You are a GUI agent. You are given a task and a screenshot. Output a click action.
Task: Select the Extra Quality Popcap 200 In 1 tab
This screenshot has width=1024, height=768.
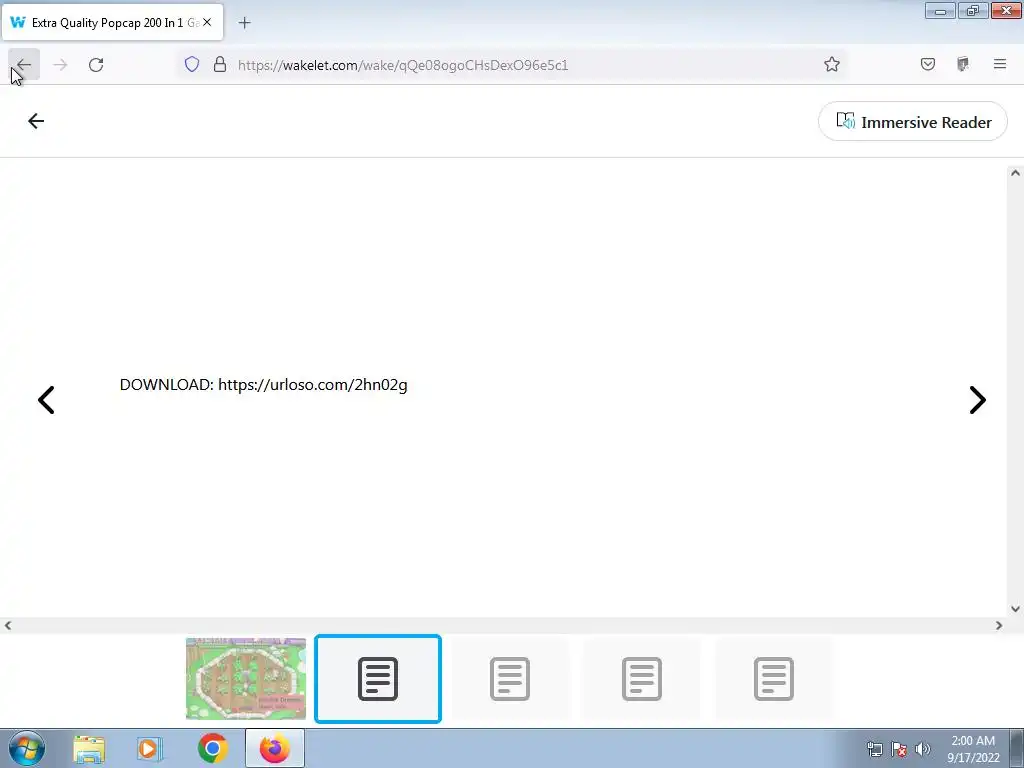(x=113, y=22)
